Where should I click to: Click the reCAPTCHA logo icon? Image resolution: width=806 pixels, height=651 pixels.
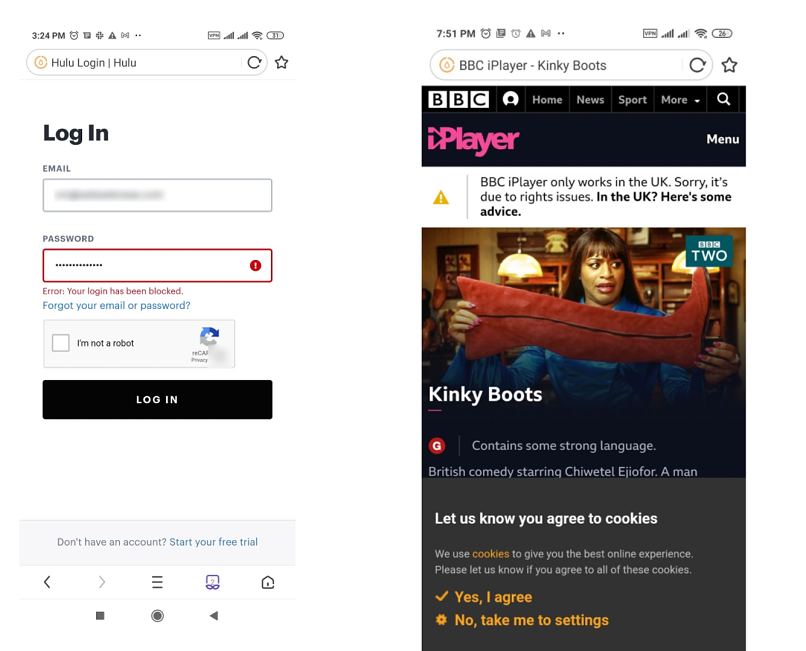click(x=209, y=337)
